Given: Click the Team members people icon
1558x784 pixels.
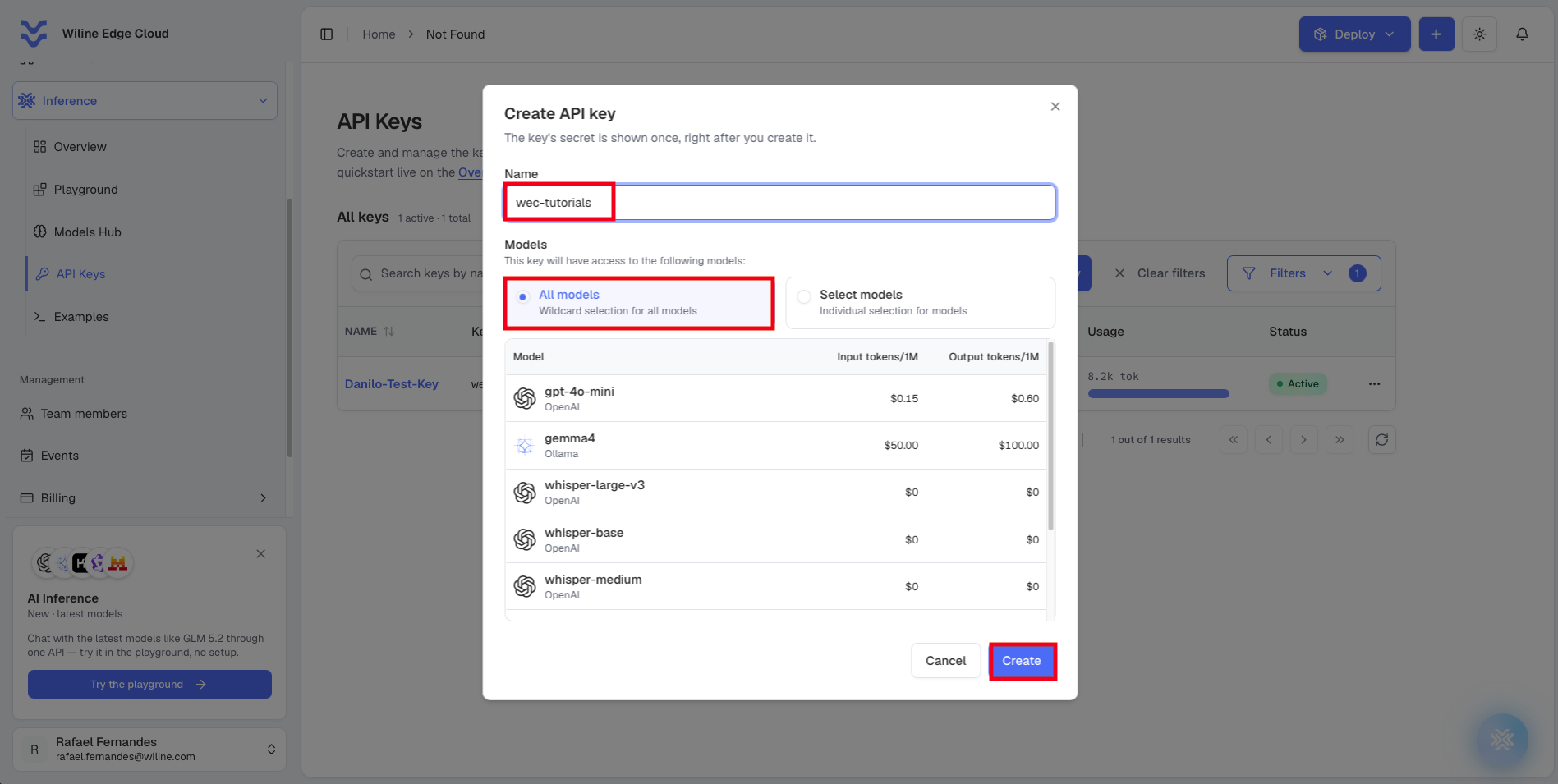Looking at the screenshot, I should pos(27,414).
